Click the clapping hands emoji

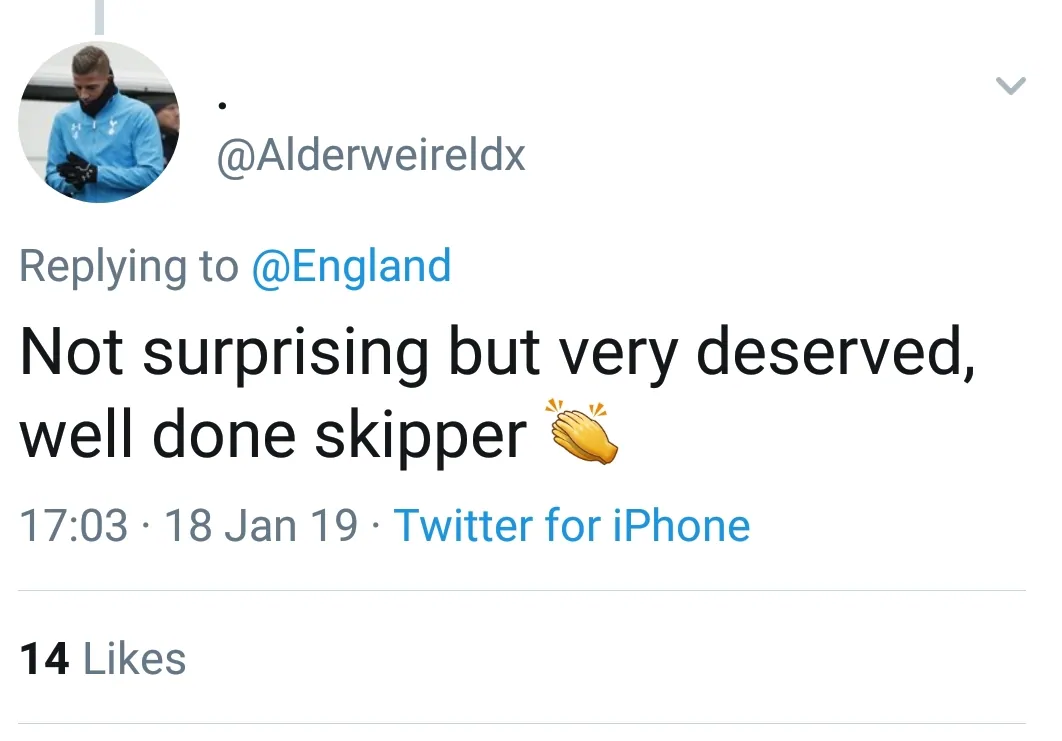click(581, 433)
